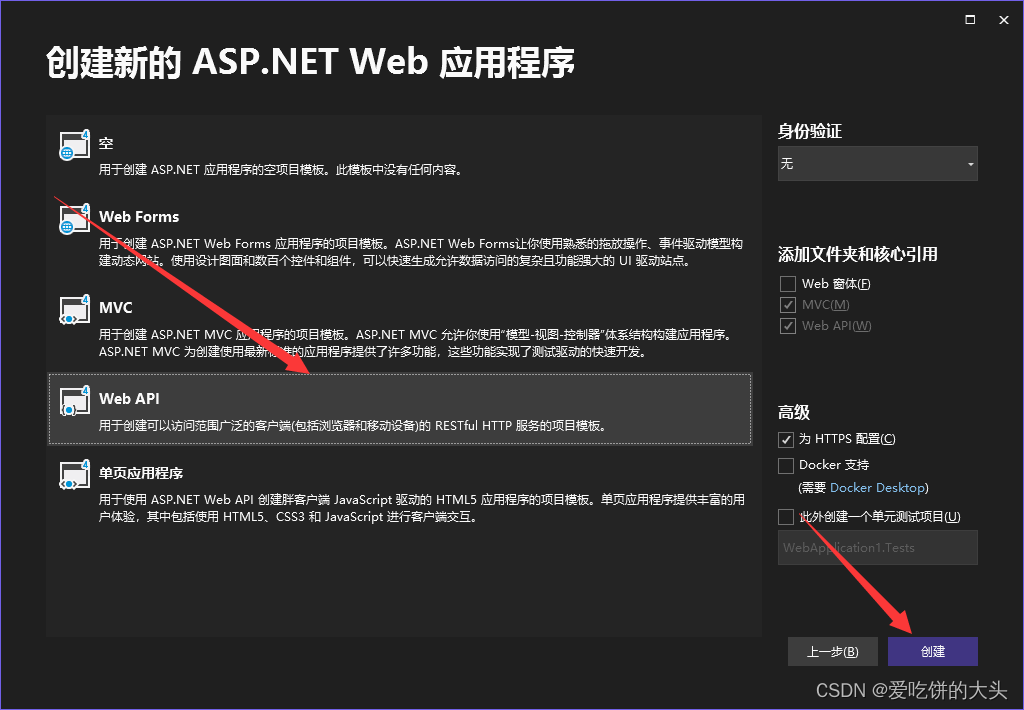Check 此外创建一个单元测试项目 option
The image size is (1024, 710).
(x=785, y=516)
